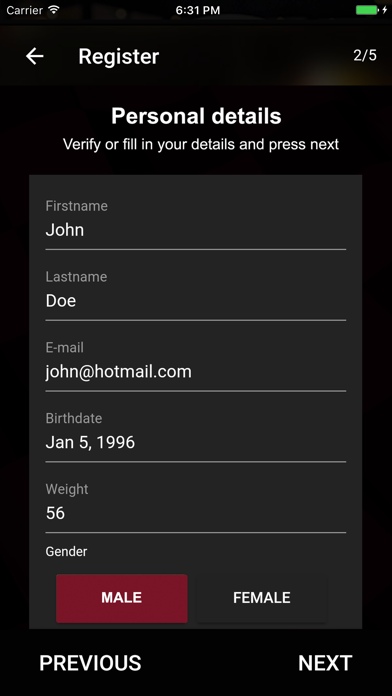Tap the 6:31 PM clock
This screenshot has height=696, width=392.
(x=198, y=10)
